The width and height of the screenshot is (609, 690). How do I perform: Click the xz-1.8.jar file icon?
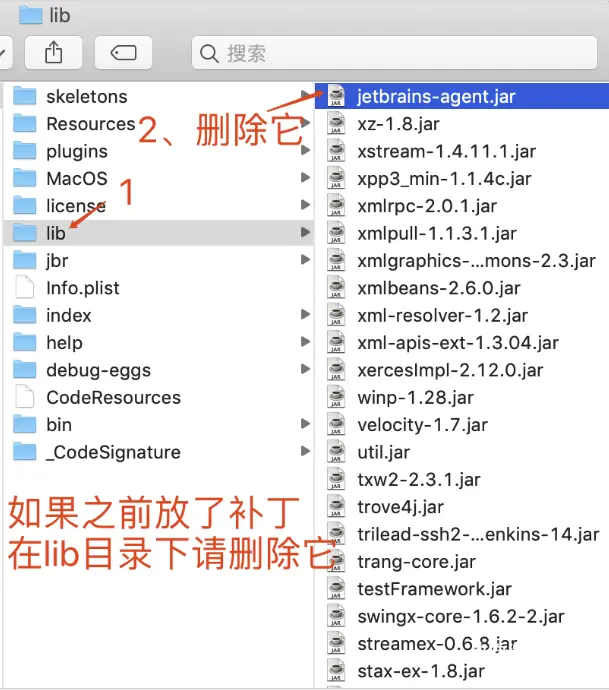[x=336, y=123]
